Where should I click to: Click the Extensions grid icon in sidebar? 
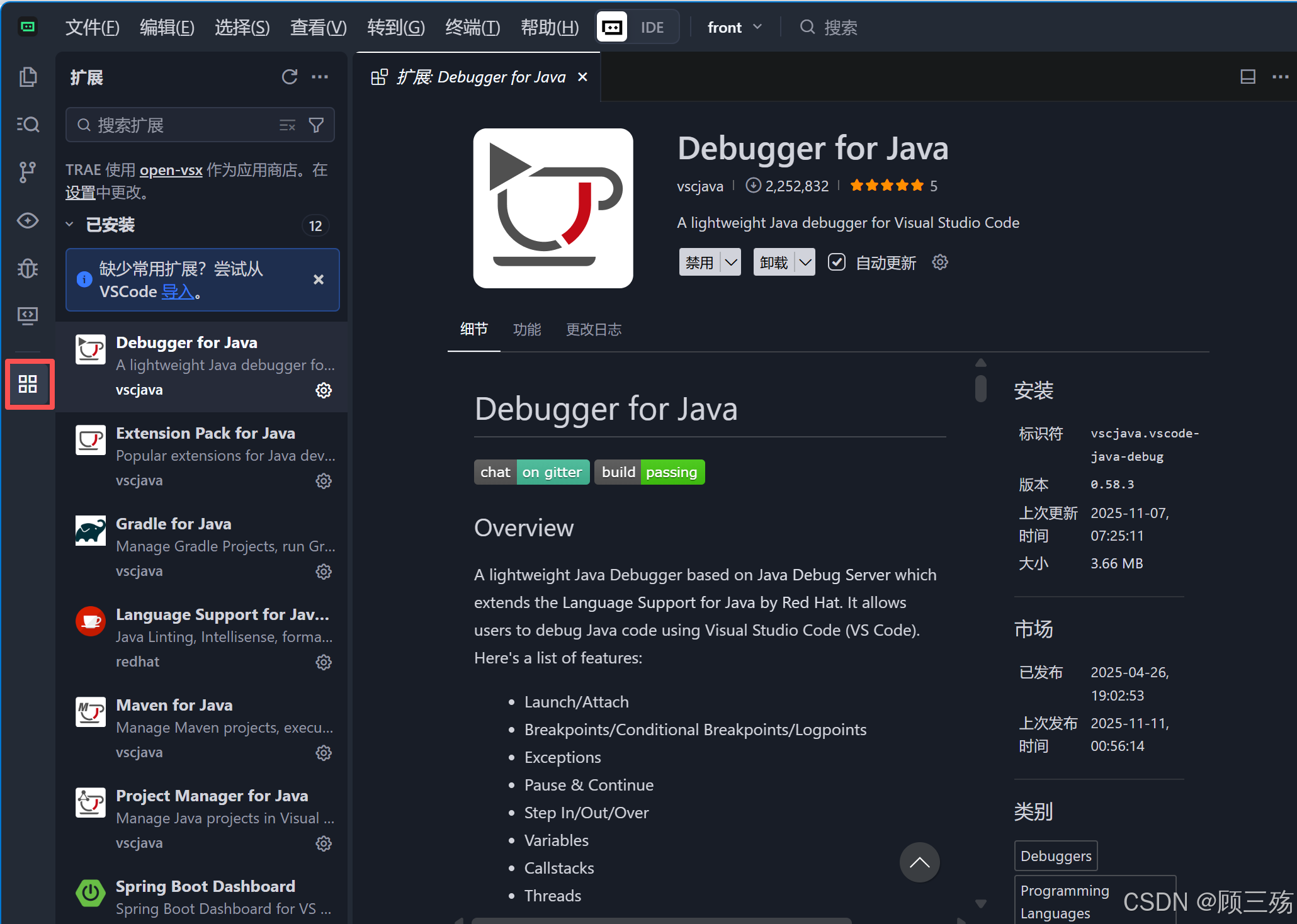(x=28, y=384)
